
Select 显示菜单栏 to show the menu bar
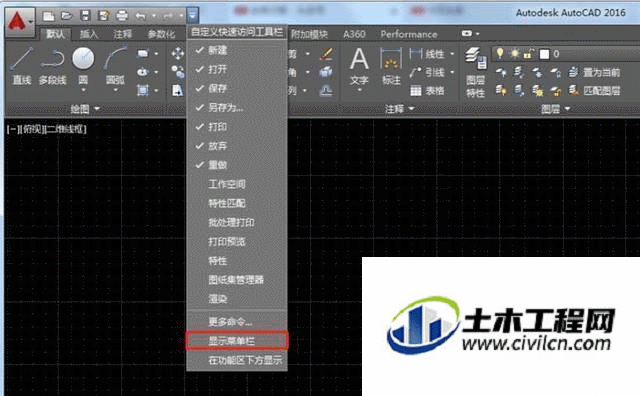point(237,341)
